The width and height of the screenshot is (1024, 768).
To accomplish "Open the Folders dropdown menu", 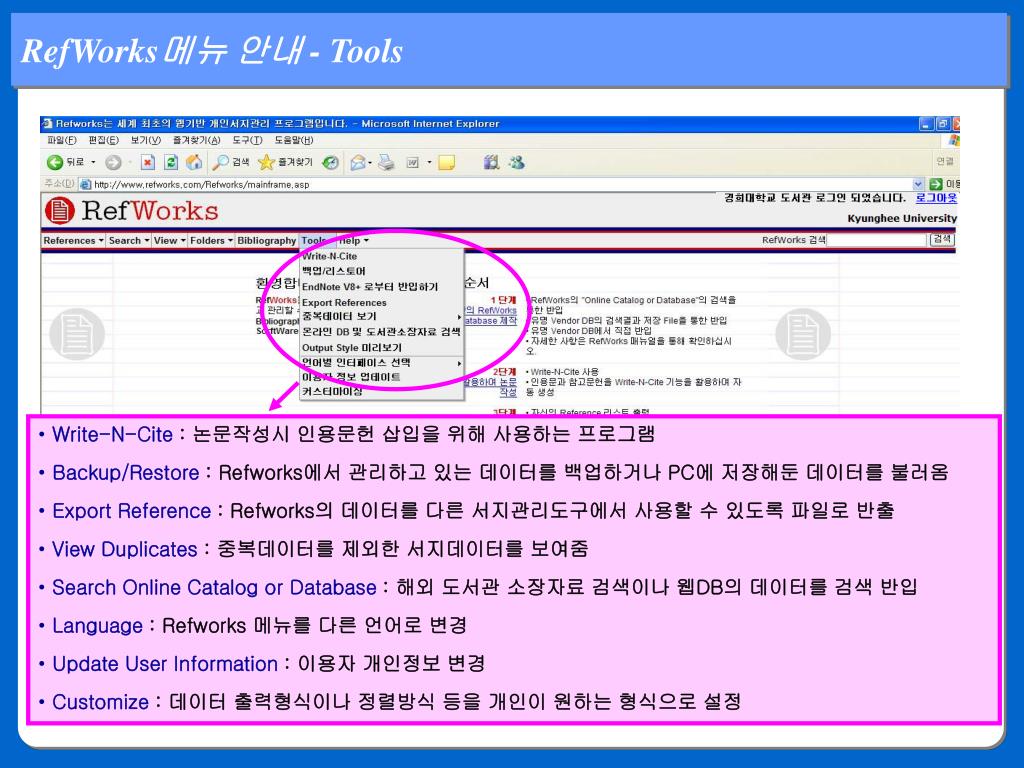I will click(x=211, y=240).
